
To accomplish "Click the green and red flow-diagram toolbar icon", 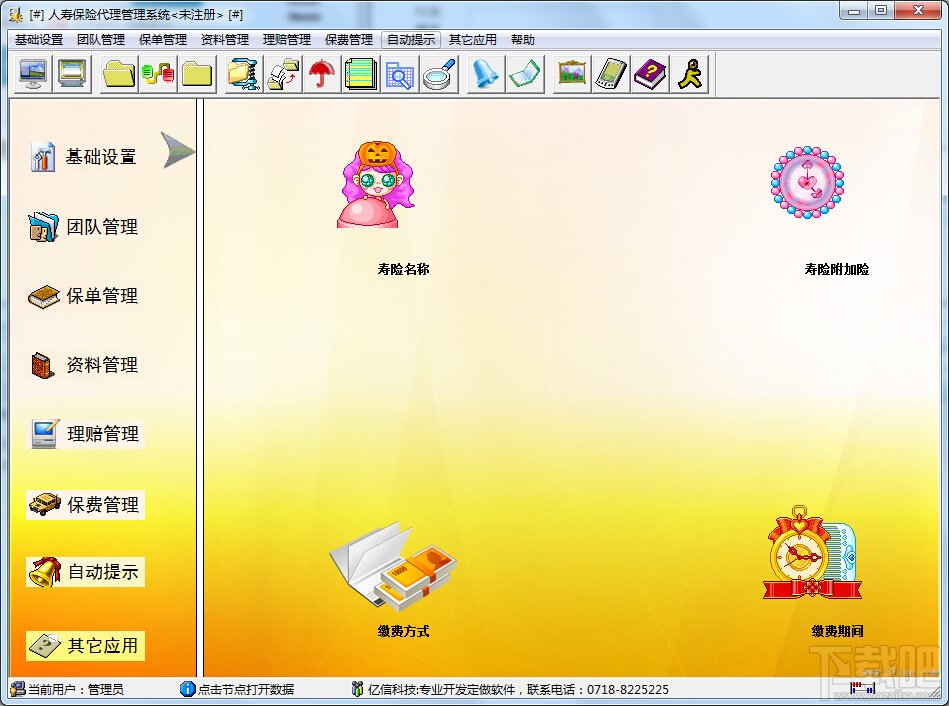I will click(158, 74).
